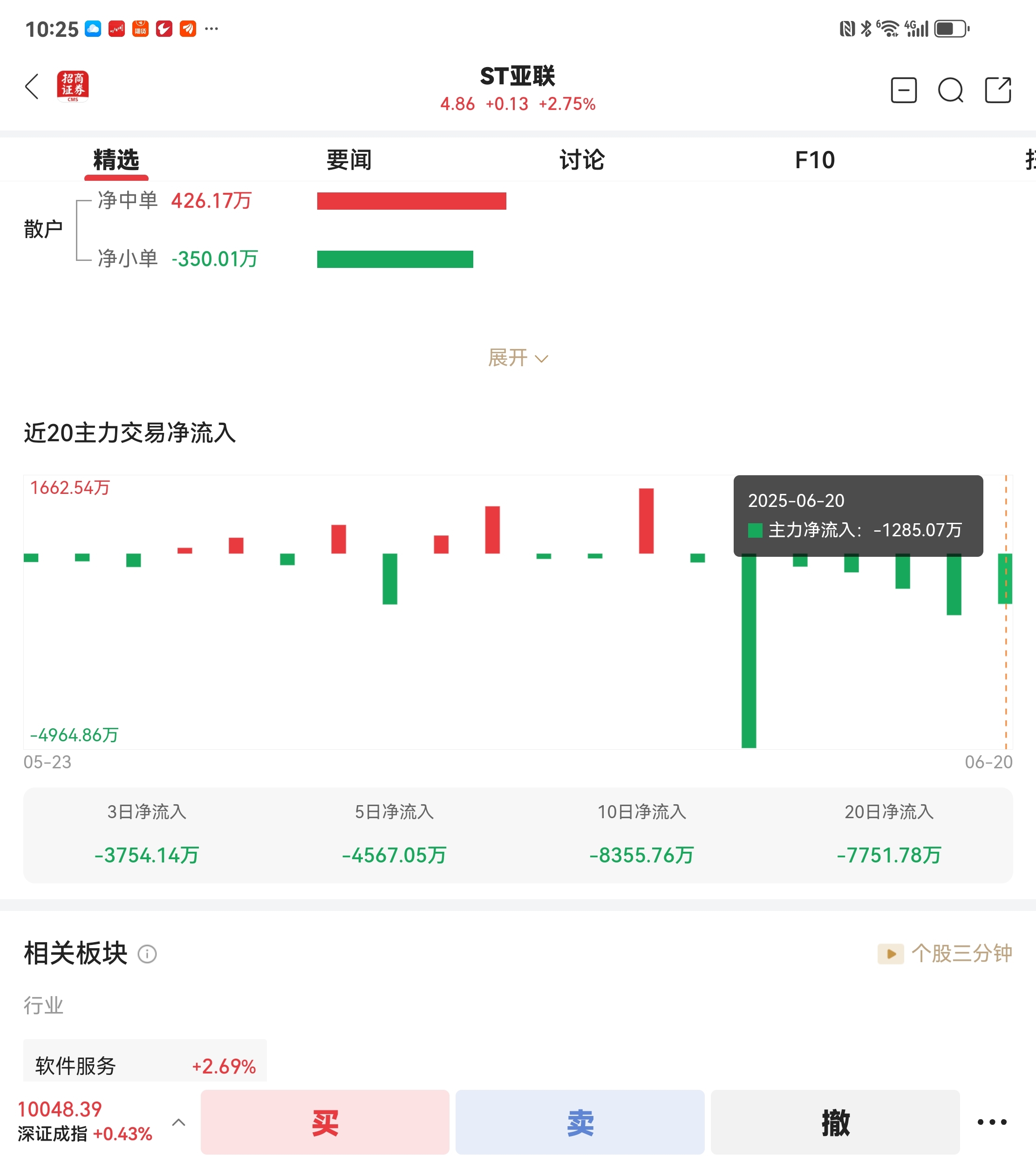The width and height of the screenshot is (1036, 1163).
Task: Switch to the 精选 tab
Action: click(x=116, y=160)
